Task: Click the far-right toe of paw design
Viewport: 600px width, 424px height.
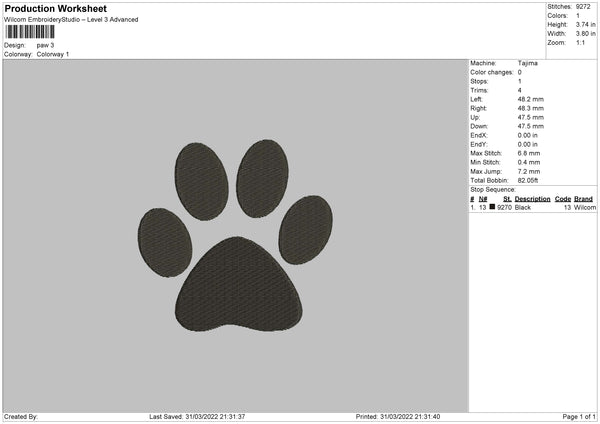Action: (305, 229)
